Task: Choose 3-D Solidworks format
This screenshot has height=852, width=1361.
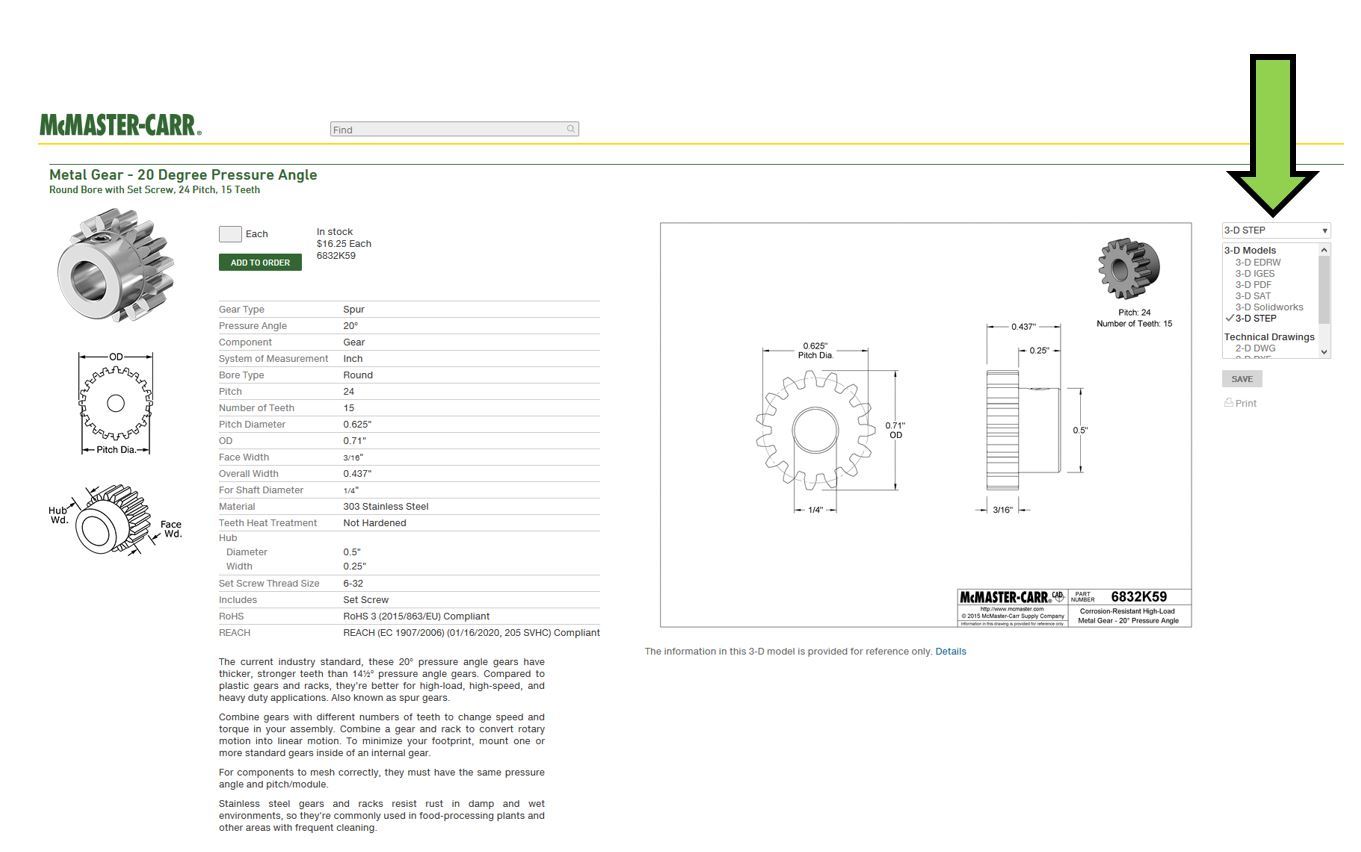Action: coord(1269,307)
